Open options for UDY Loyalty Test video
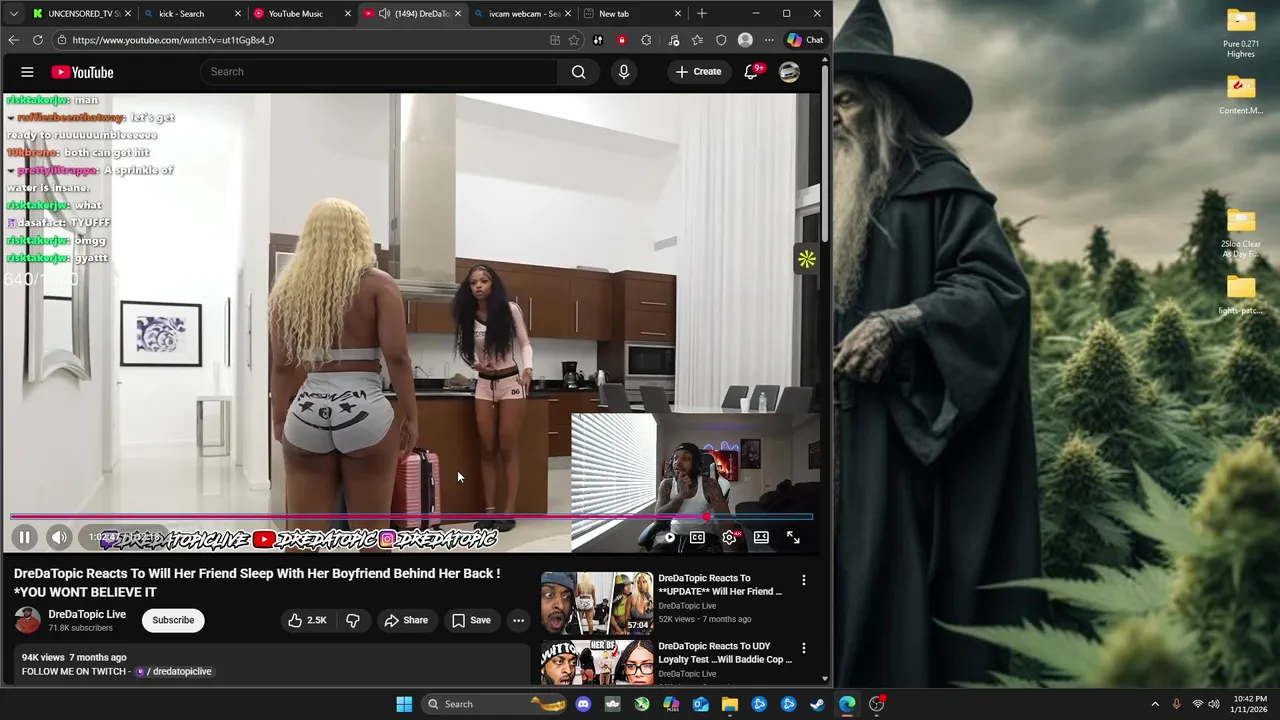The height and width of the screenshot is (720, 1280). click(803, 648)
